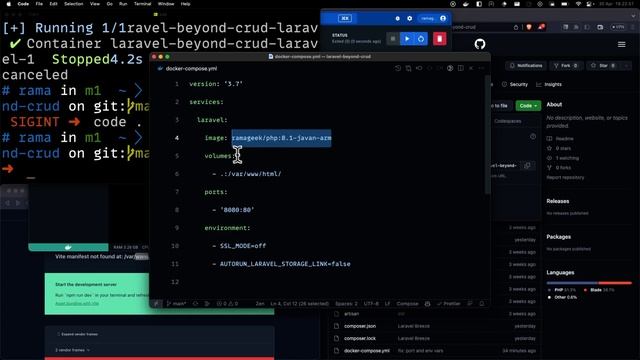Click the boxed logo in blue widget header
The height and width of the screenshot is (360, 640).
pos(344,18)
